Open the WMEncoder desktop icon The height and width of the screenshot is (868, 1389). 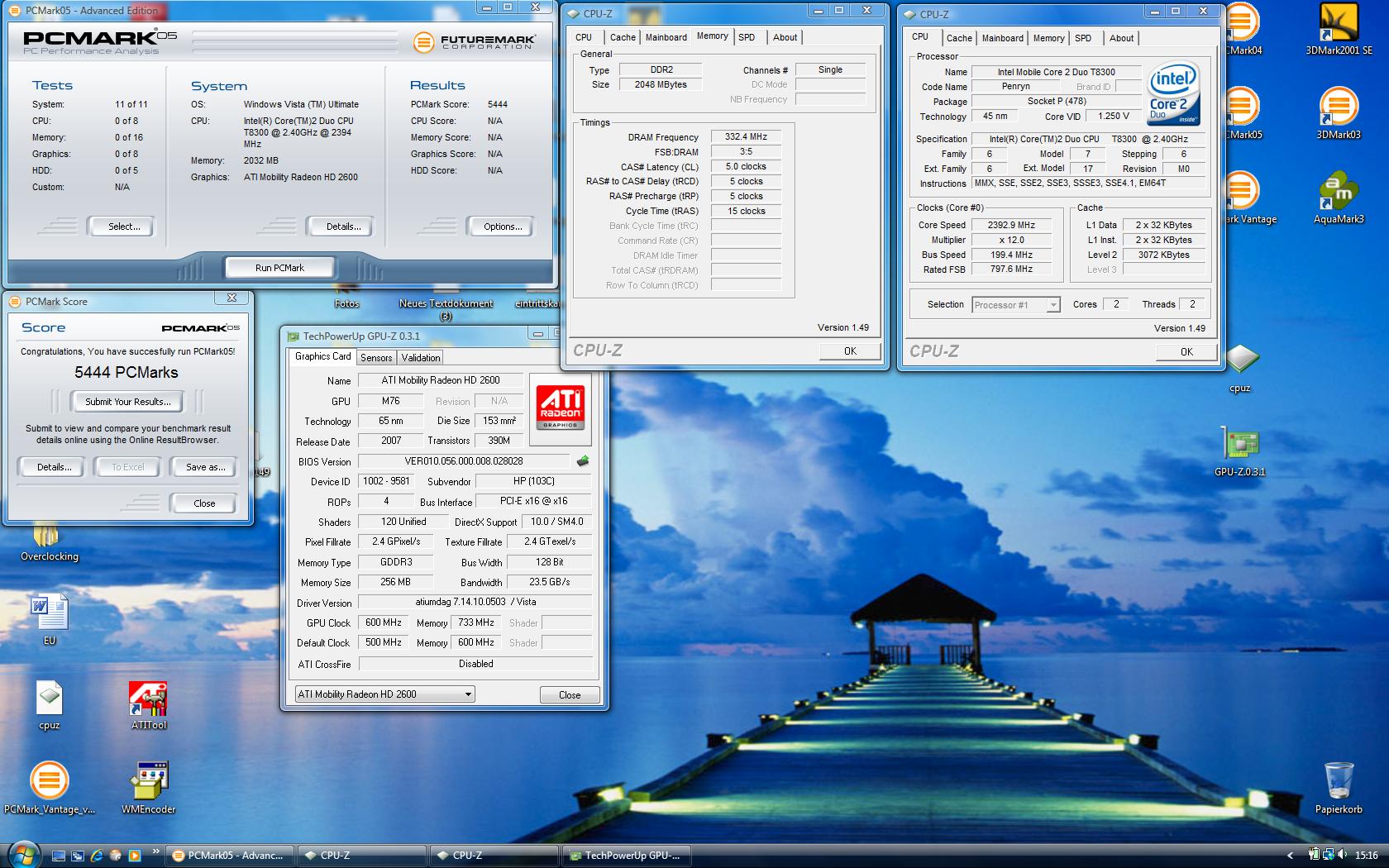tap(149, 787)
